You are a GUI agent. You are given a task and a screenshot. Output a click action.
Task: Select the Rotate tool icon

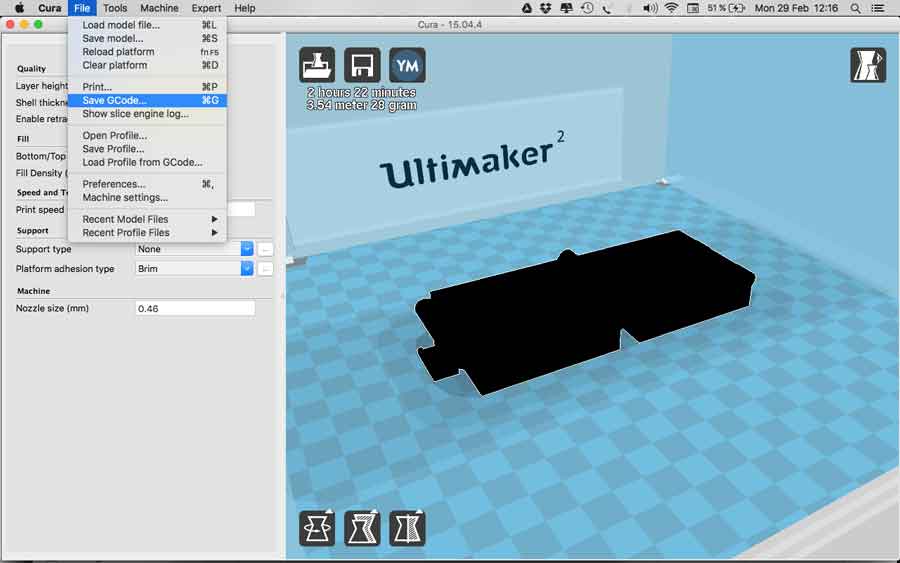tap(317, 528)
